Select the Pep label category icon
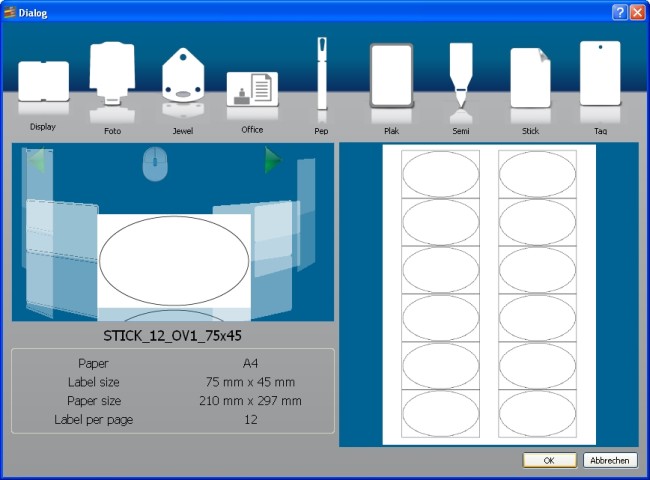Screen dimensions: 650x480 [322, 74]
